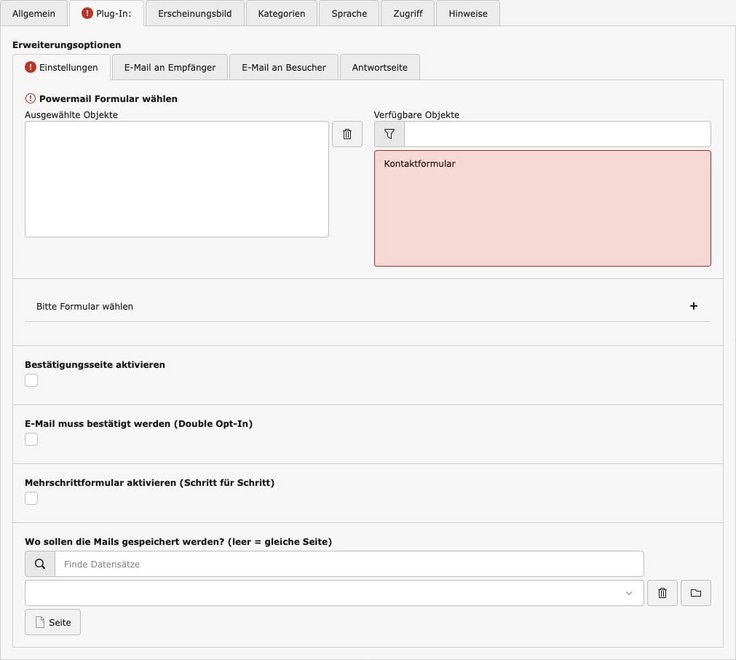
Task: Click the Seite button
Action: pos(53,622)
